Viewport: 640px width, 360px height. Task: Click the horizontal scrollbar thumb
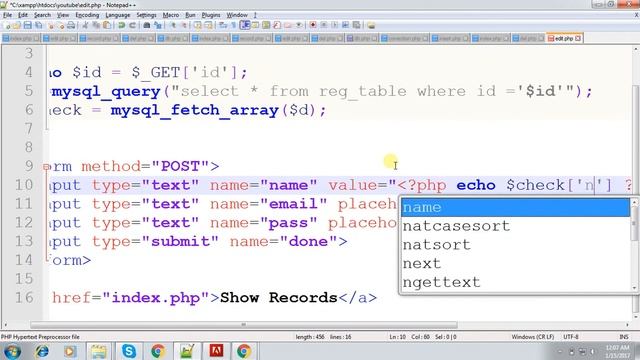click(x=244, y=325)
